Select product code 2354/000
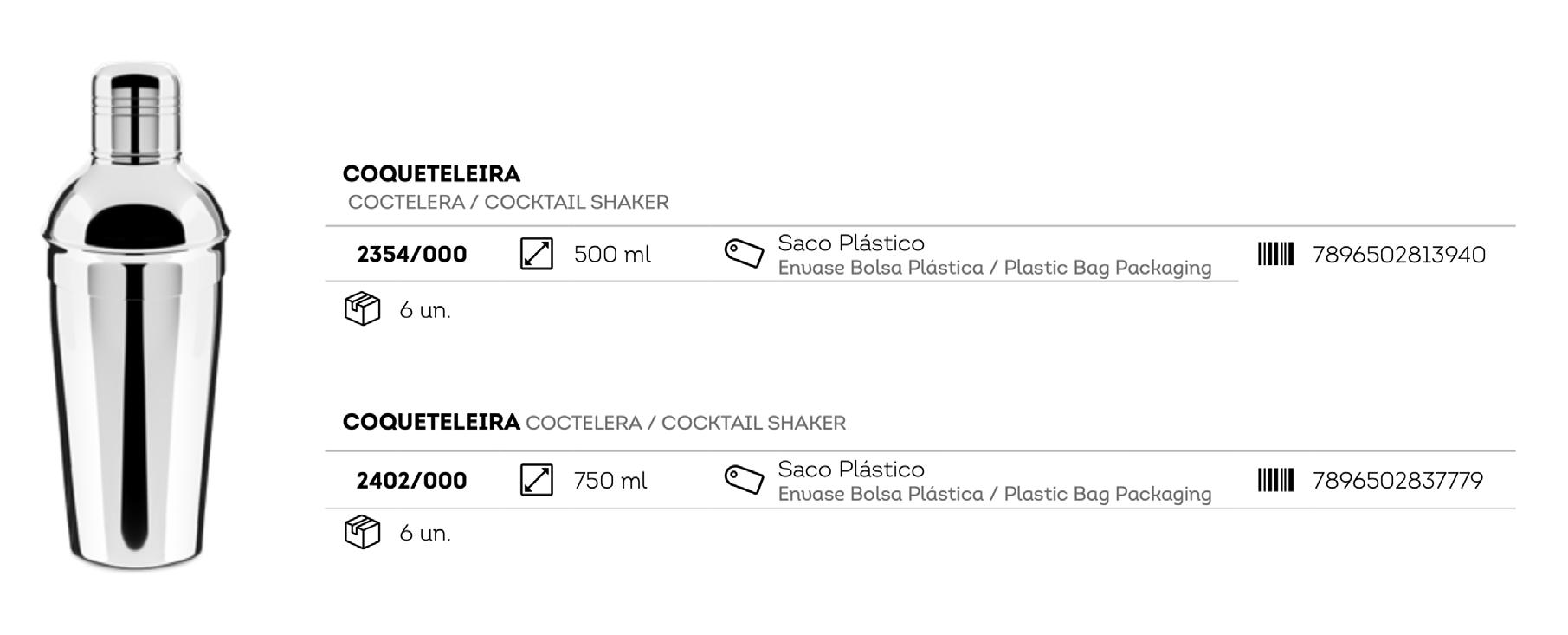This screenshot has width=1568, height=635. 411,255
